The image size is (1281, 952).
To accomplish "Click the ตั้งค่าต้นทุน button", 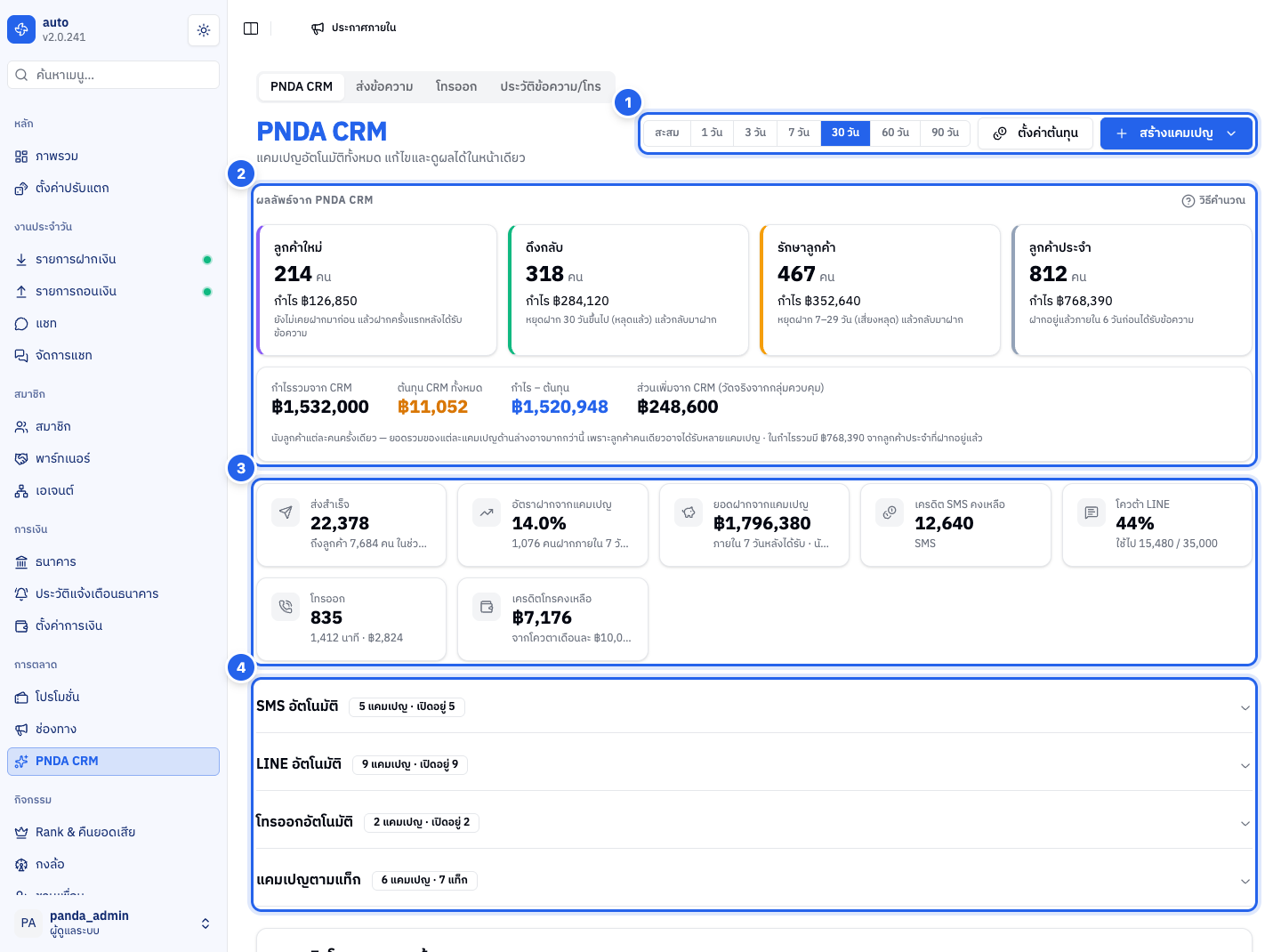I will [1035, 133].
